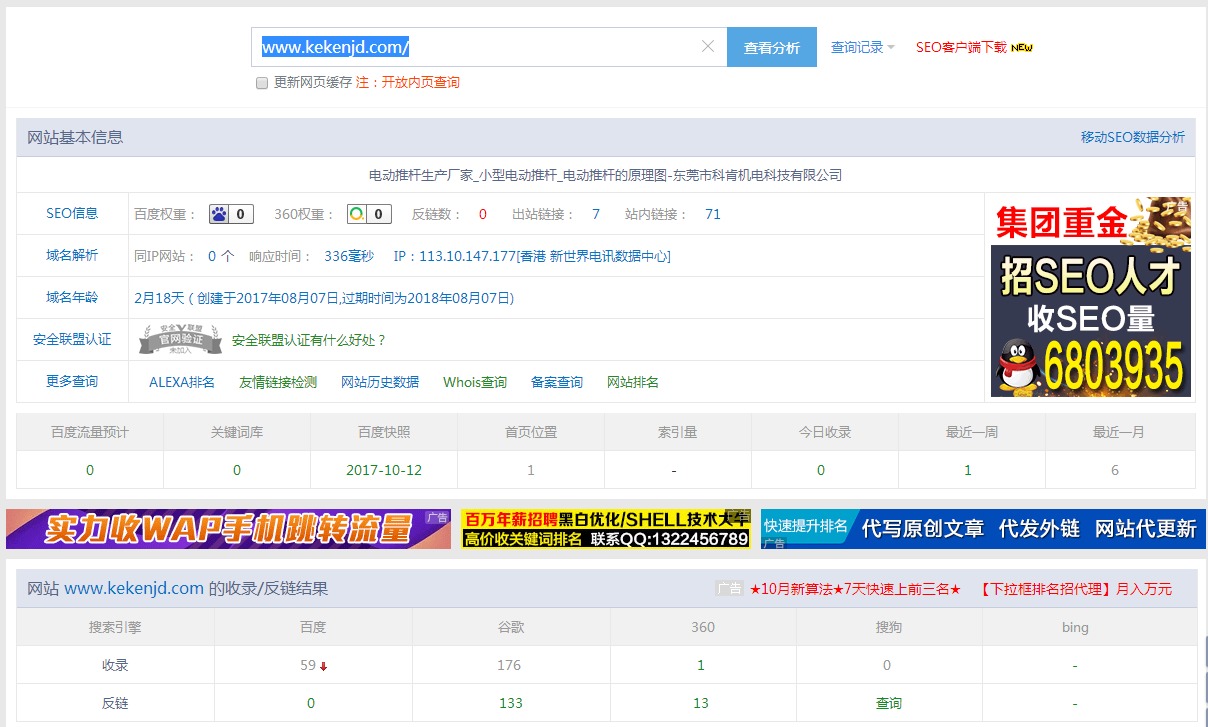Image resolution: width=1208 pixels, height=727 pixels.
Task: Open 百万年薪招聘黑白优化 banner
Action: click(606, 529)
